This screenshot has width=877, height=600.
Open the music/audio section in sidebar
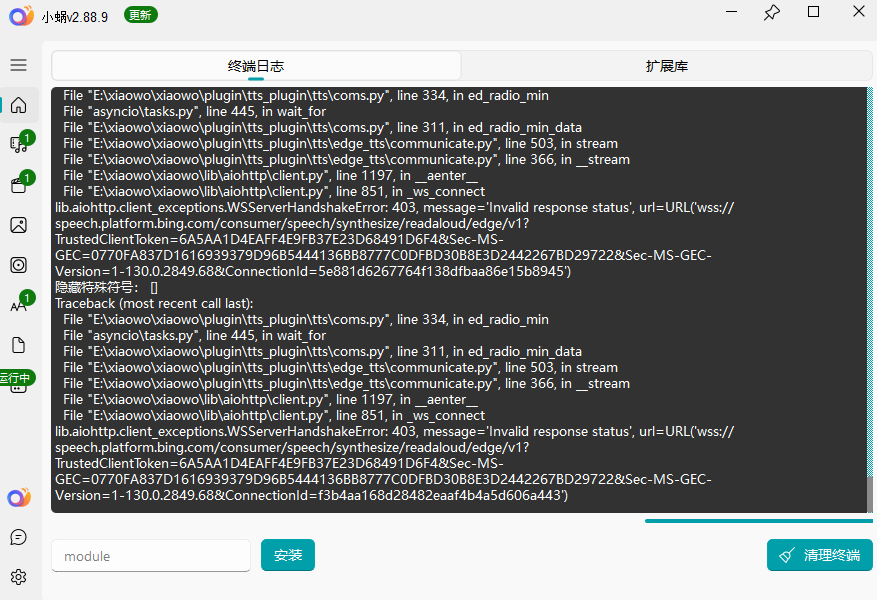pyautogui.click(x=18, y=145)
